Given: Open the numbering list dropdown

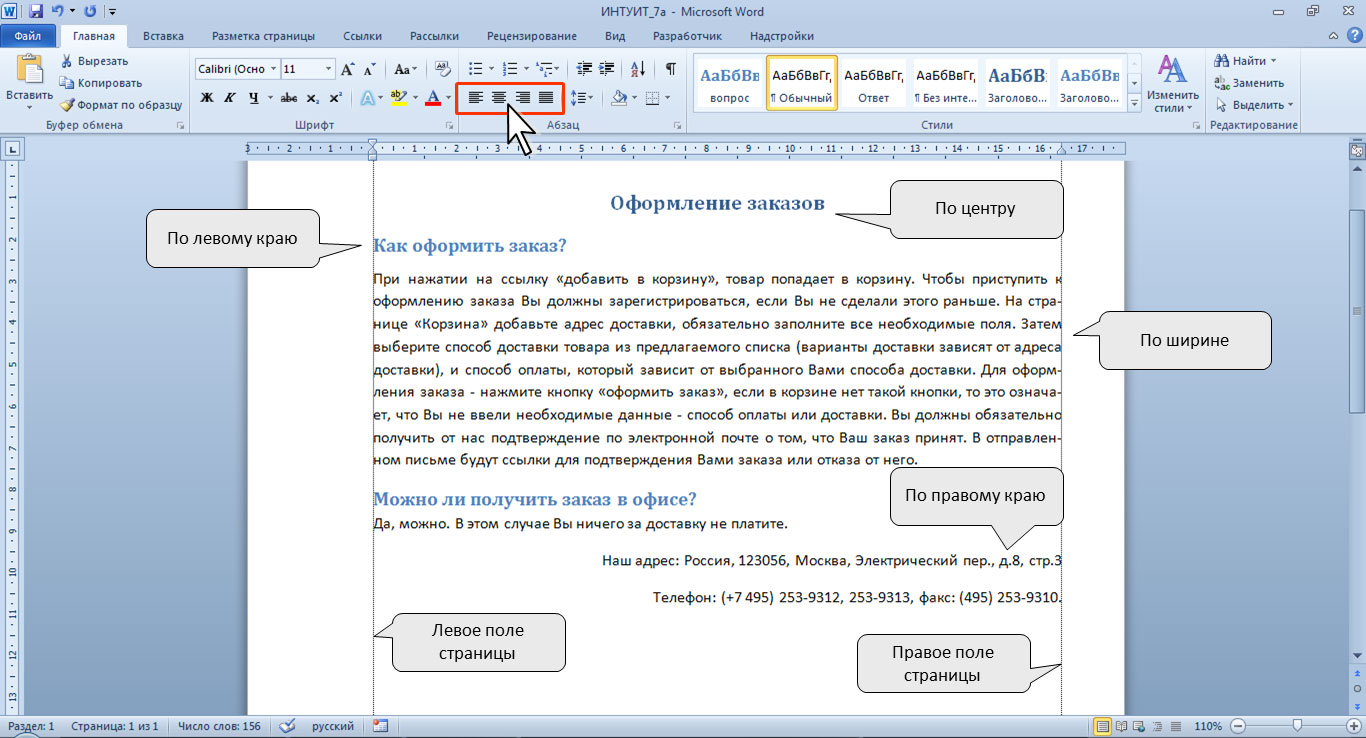Looking at the screenshot, I should tap(525, 69).
